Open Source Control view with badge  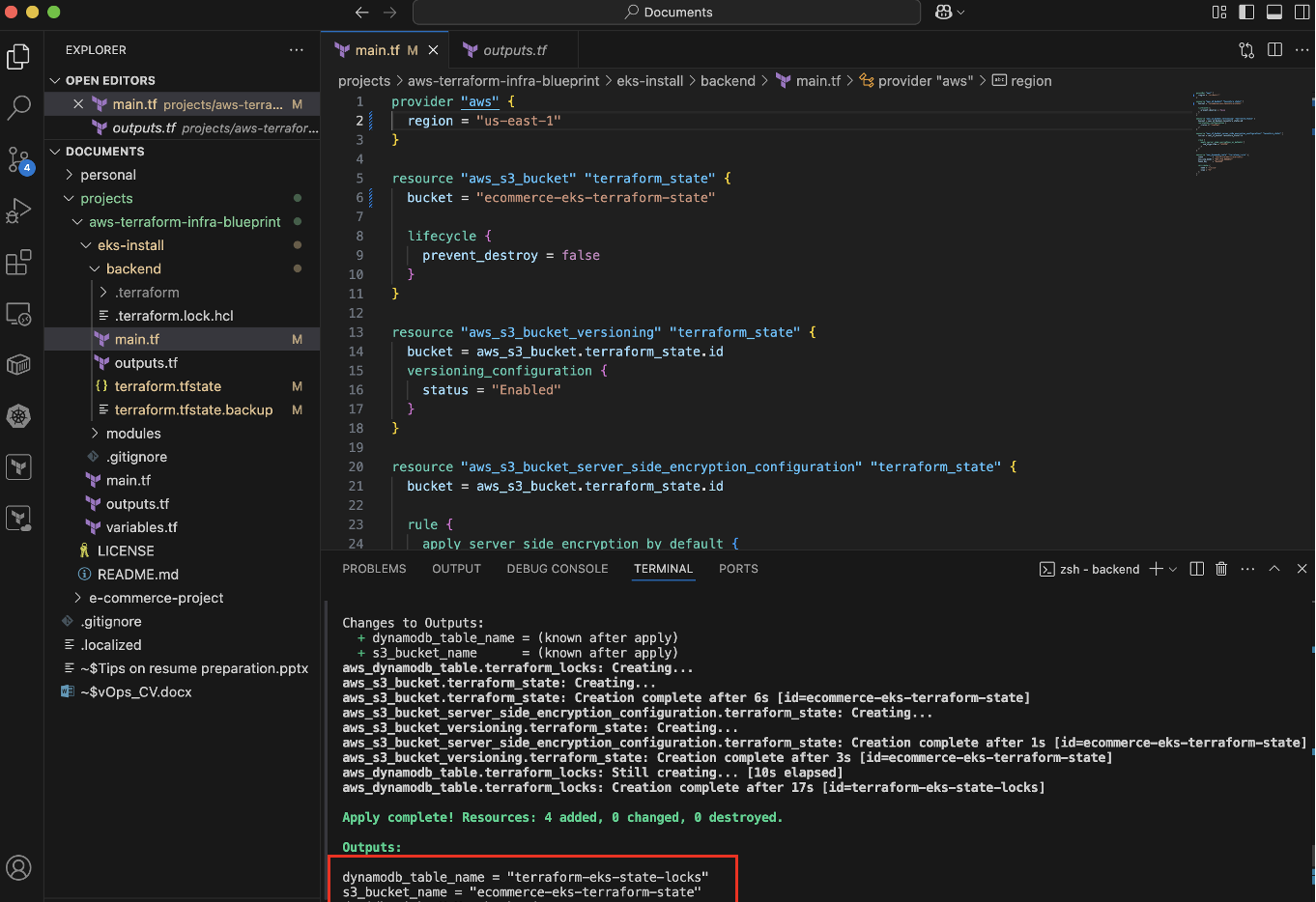point(19,159)
